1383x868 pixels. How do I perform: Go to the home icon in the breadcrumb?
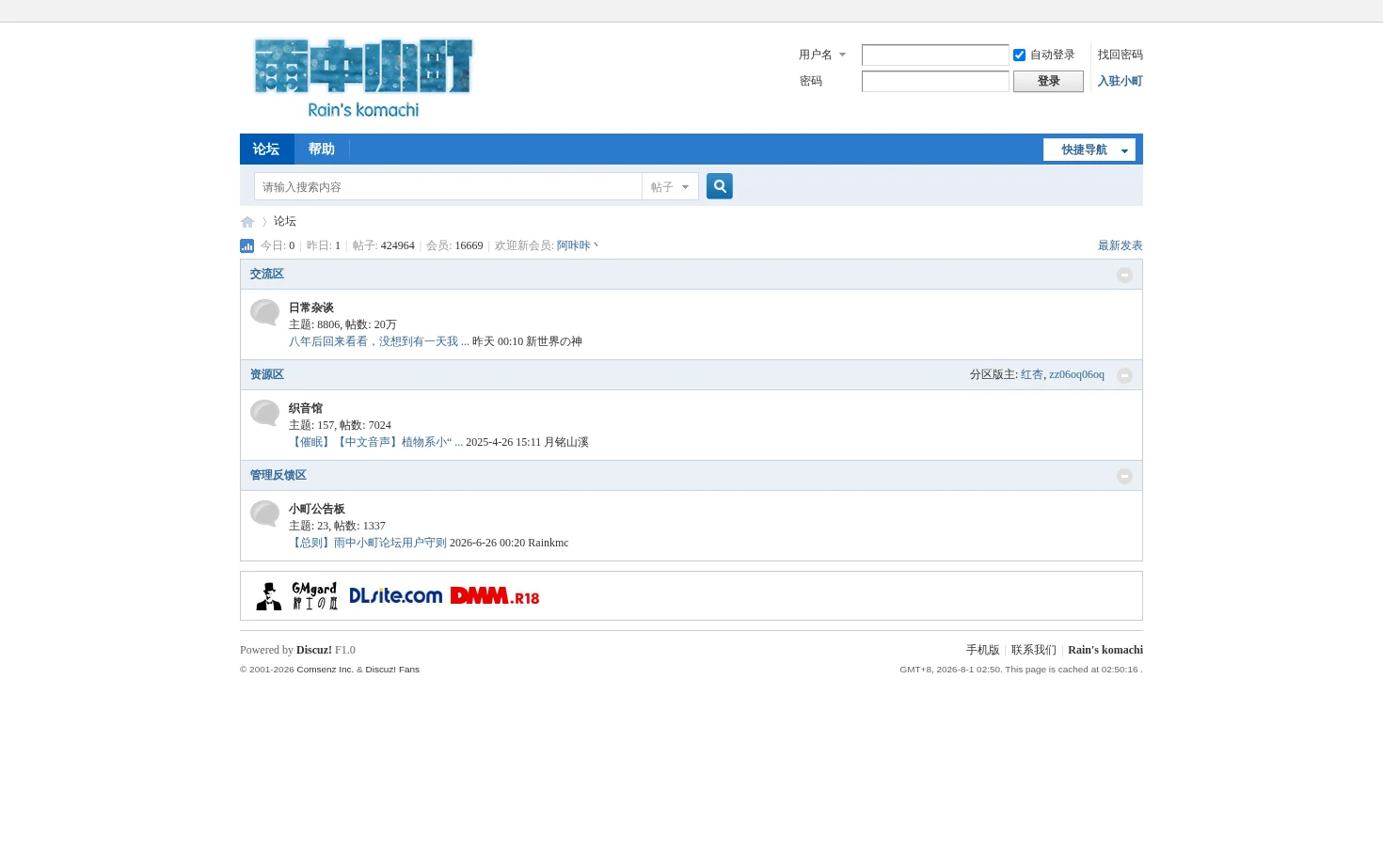pos(247,222)
